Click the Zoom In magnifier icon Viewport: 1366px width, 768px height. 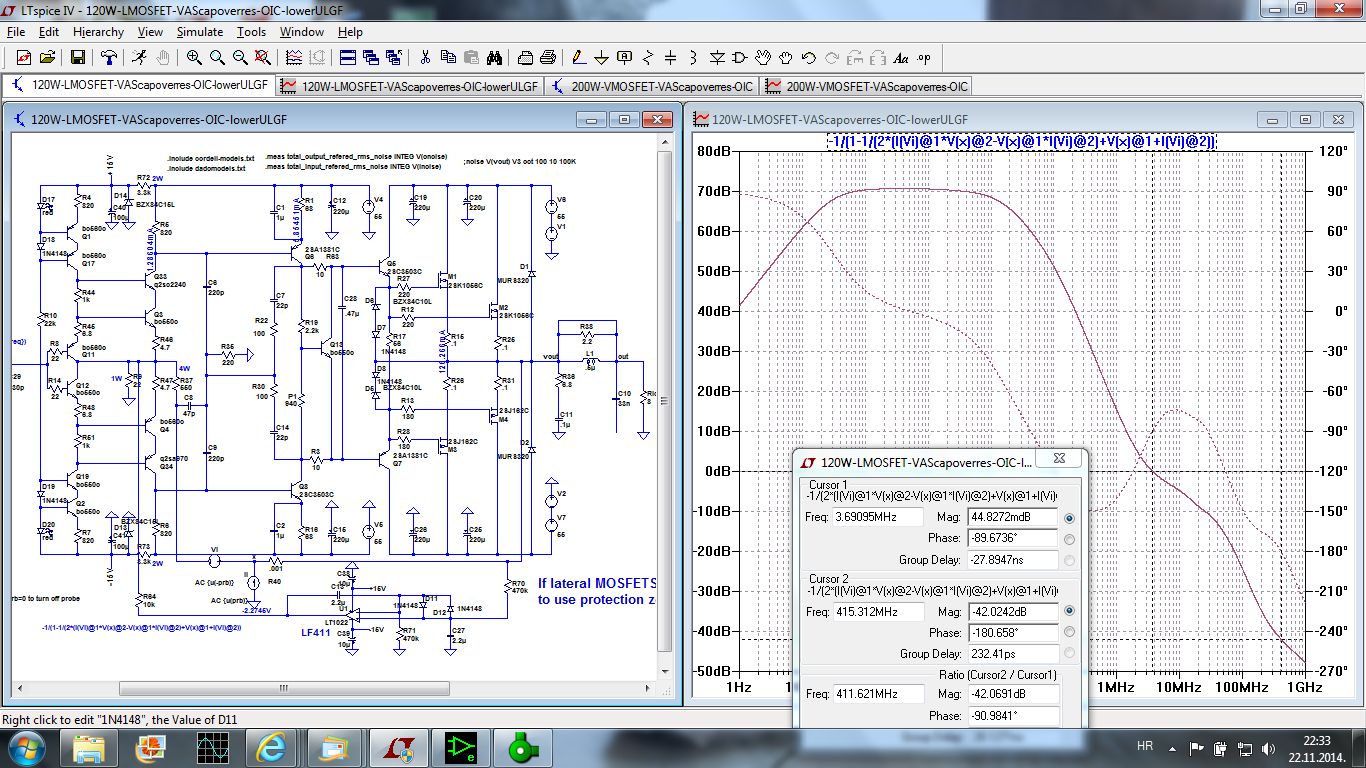(x=194, y=57)
